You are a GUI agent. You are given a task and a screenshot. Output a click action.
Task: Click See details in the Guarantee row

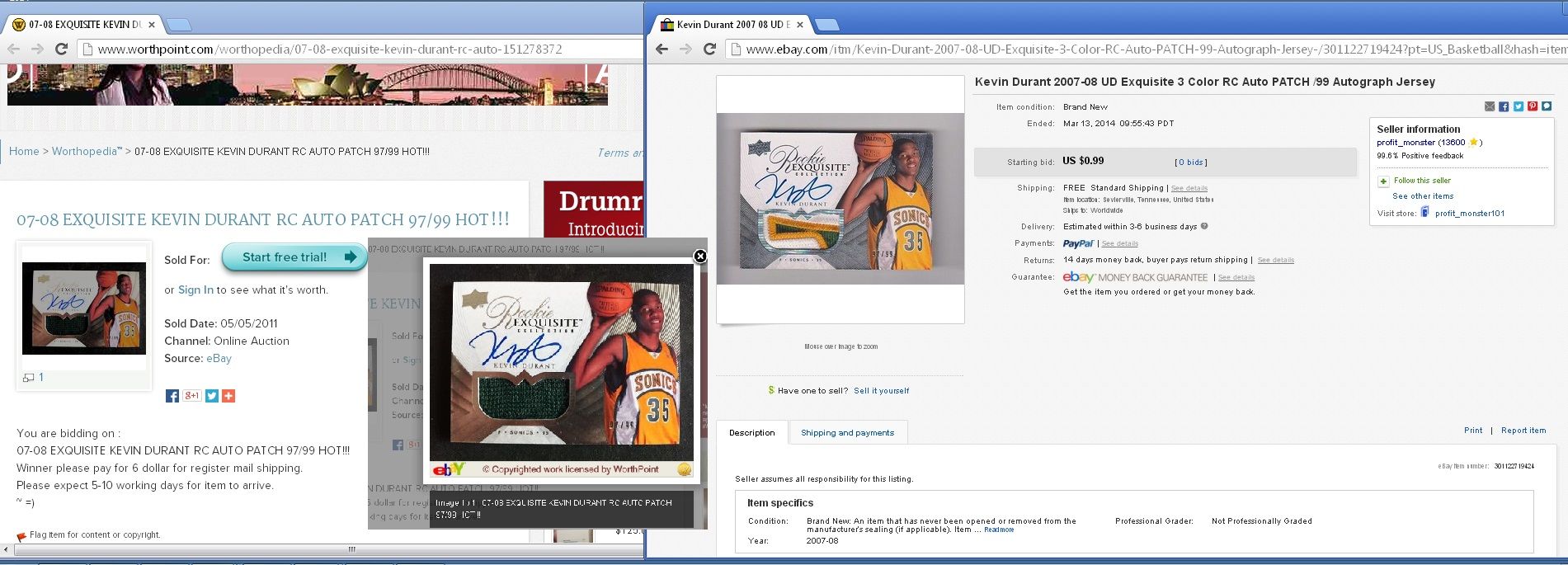(x=1236, y=278)
